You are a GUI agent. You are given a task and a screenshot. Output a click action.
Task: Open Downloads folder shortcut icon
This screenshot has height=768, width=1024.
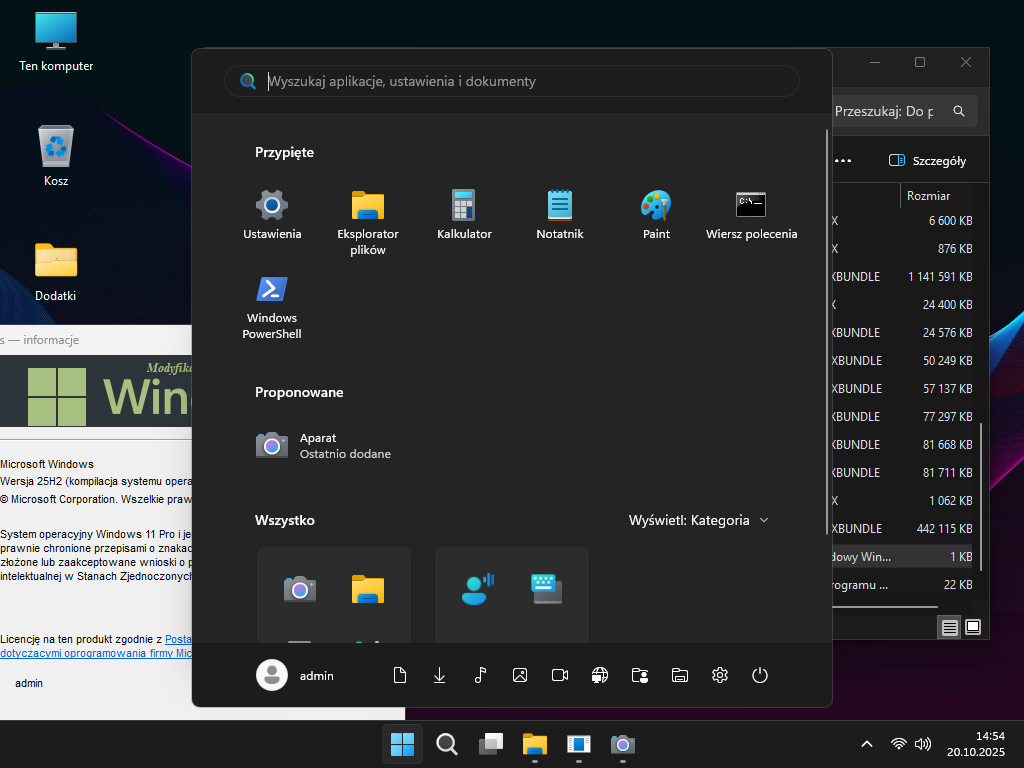pyautogui.click(x=440, y=675)
